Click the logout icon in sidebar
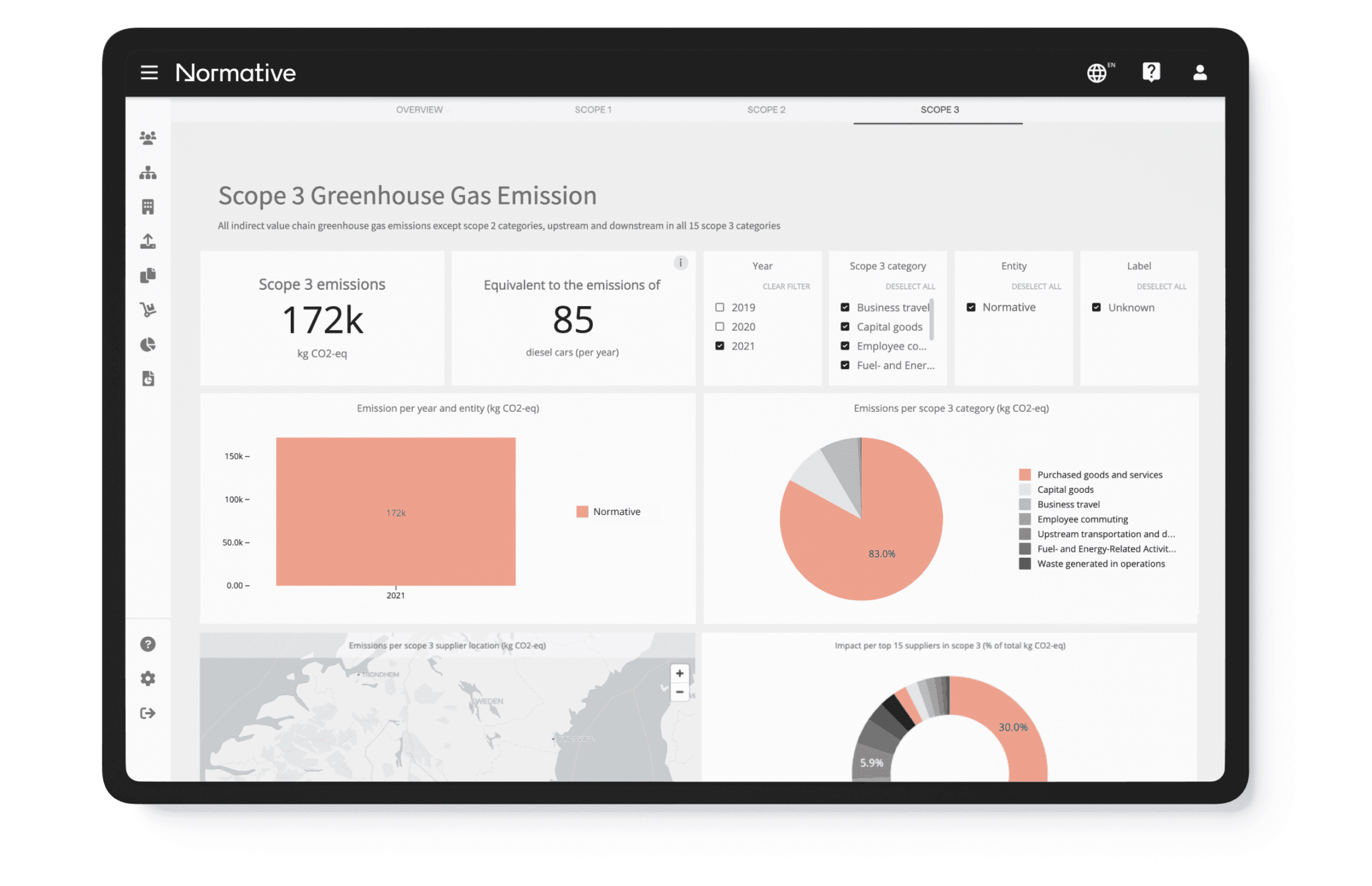 click(147, 713)
